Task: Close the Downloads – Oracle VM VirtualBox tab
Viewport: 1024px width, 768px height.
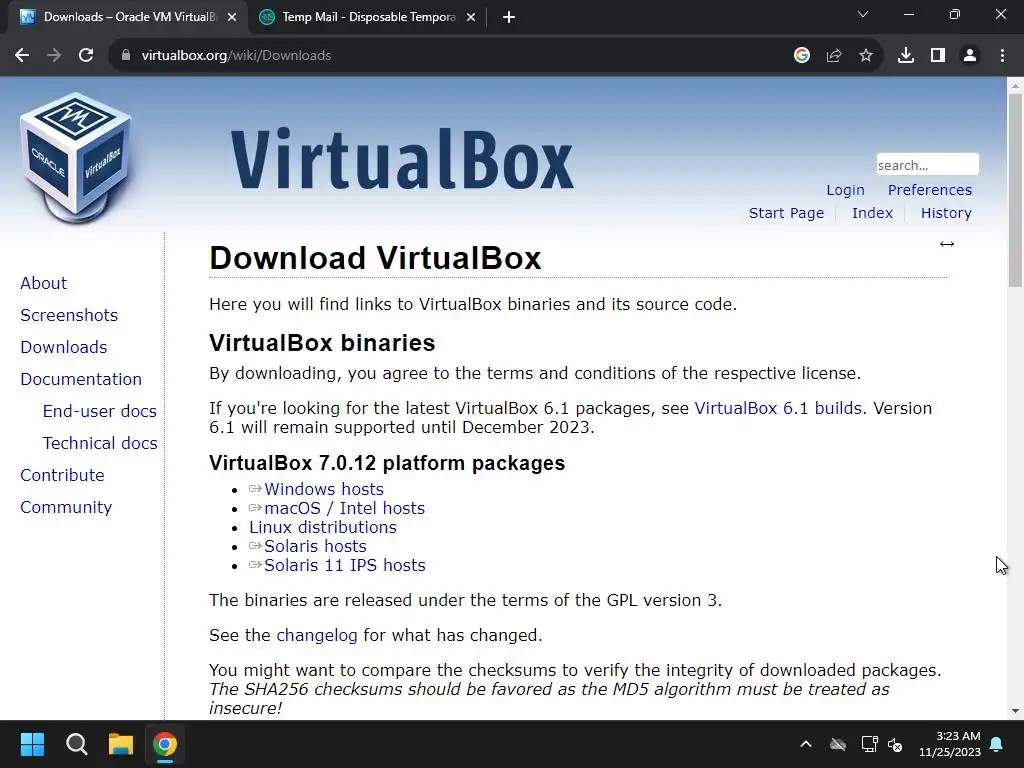Action: [232, 17]
